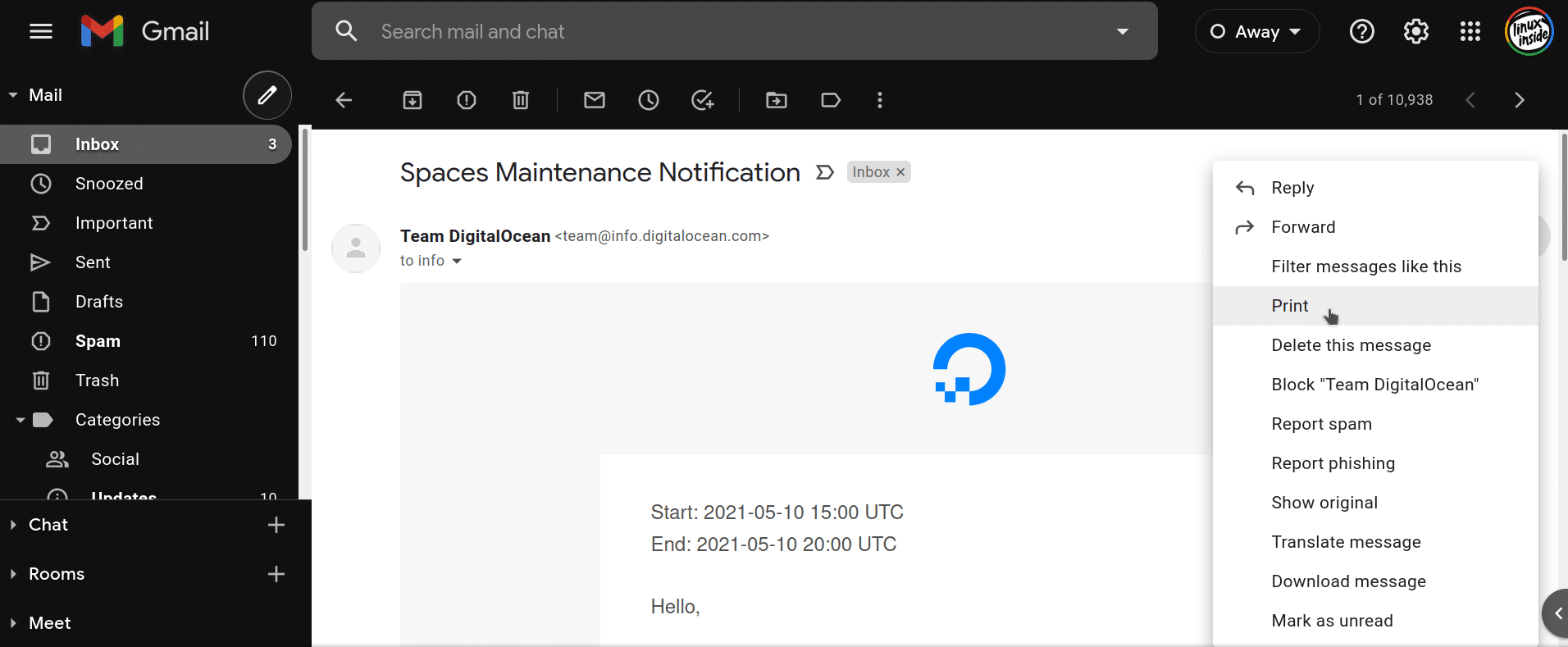Expand the Chat section
The width and height of the screenshot is (1568, 647).
pyautogui.click(x=13, y=525)
